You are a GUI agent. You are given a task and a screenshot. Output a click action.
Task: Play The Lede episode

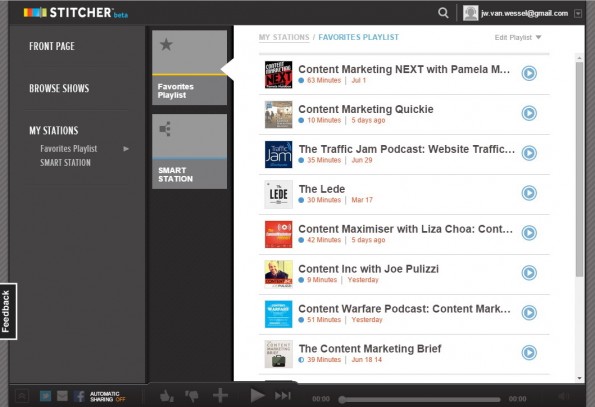click(x=529, y=193)
